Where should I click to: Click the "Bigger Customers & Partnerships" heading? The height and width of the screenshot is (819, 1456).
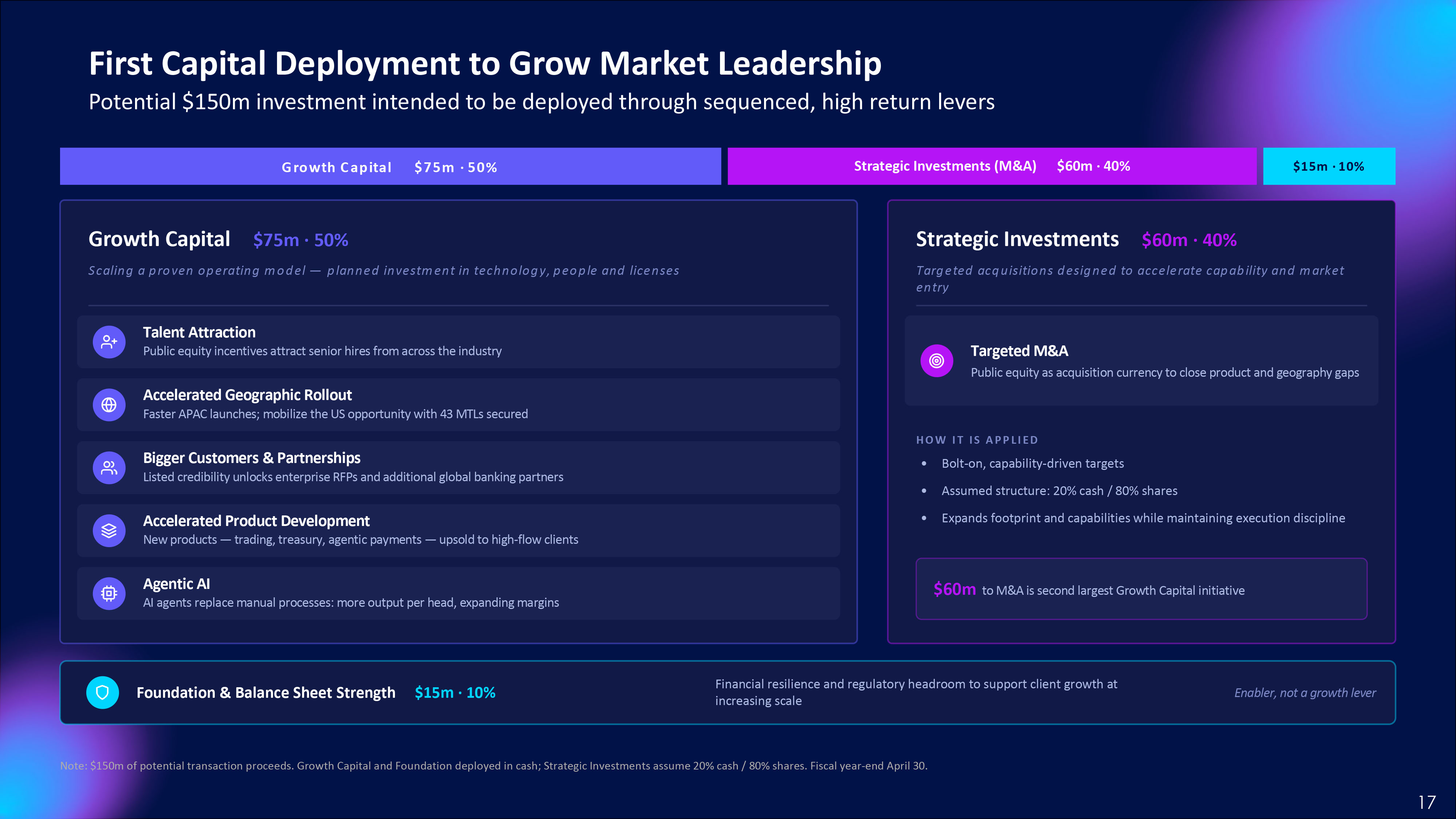point(252,458)
